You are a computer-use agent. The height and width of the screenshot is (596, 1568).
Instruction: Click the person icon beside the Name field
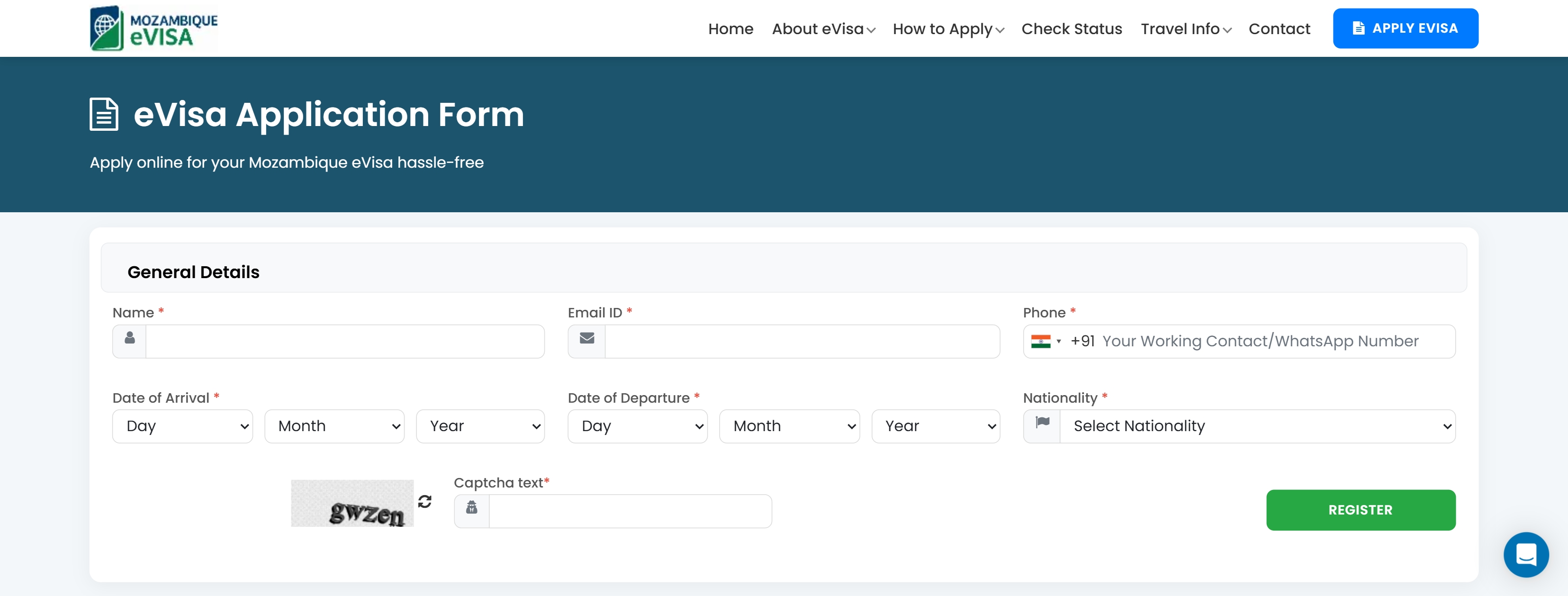[130, 338]
